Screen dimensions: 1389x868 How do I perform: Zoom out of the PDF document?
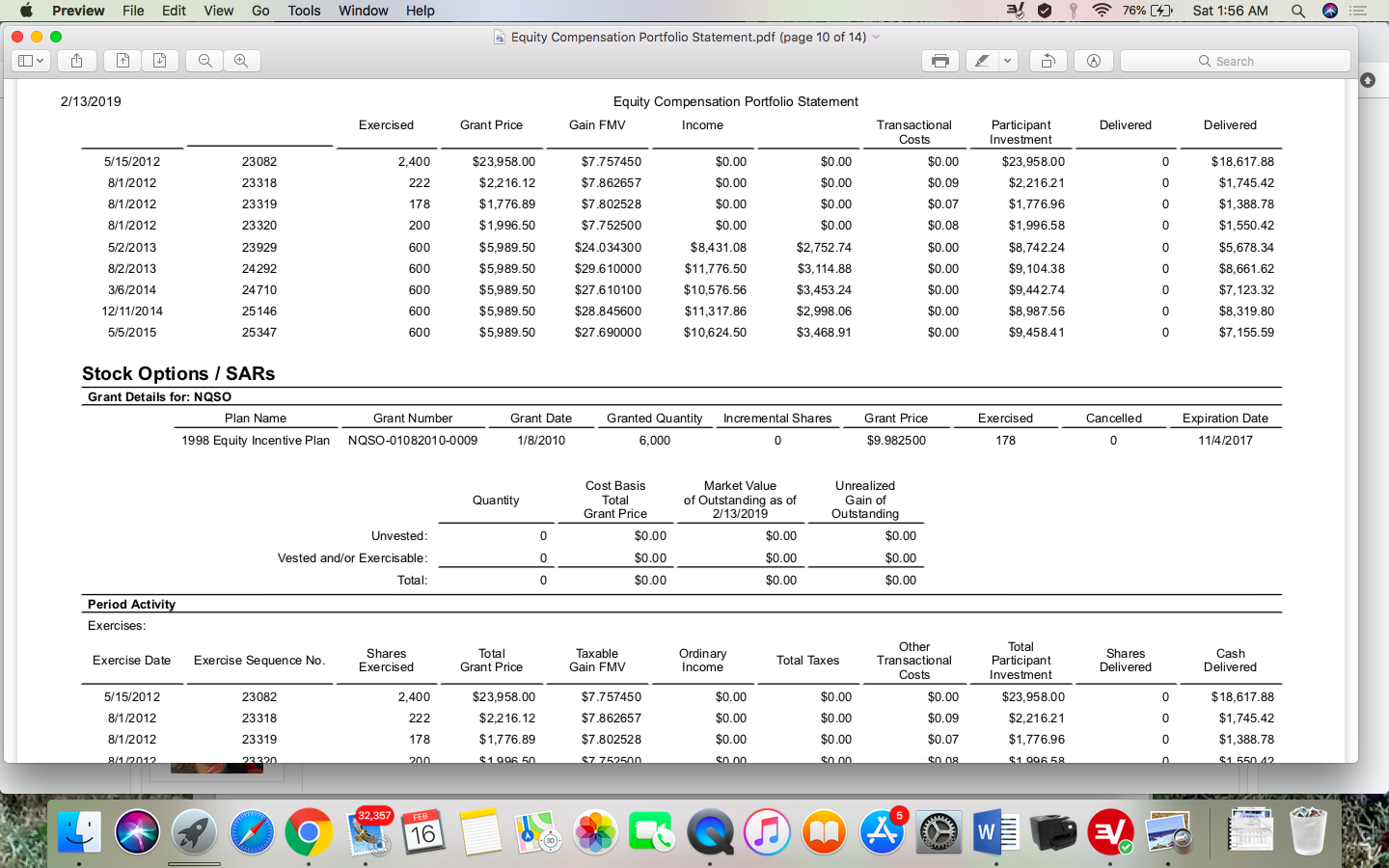tap(204, 61)
